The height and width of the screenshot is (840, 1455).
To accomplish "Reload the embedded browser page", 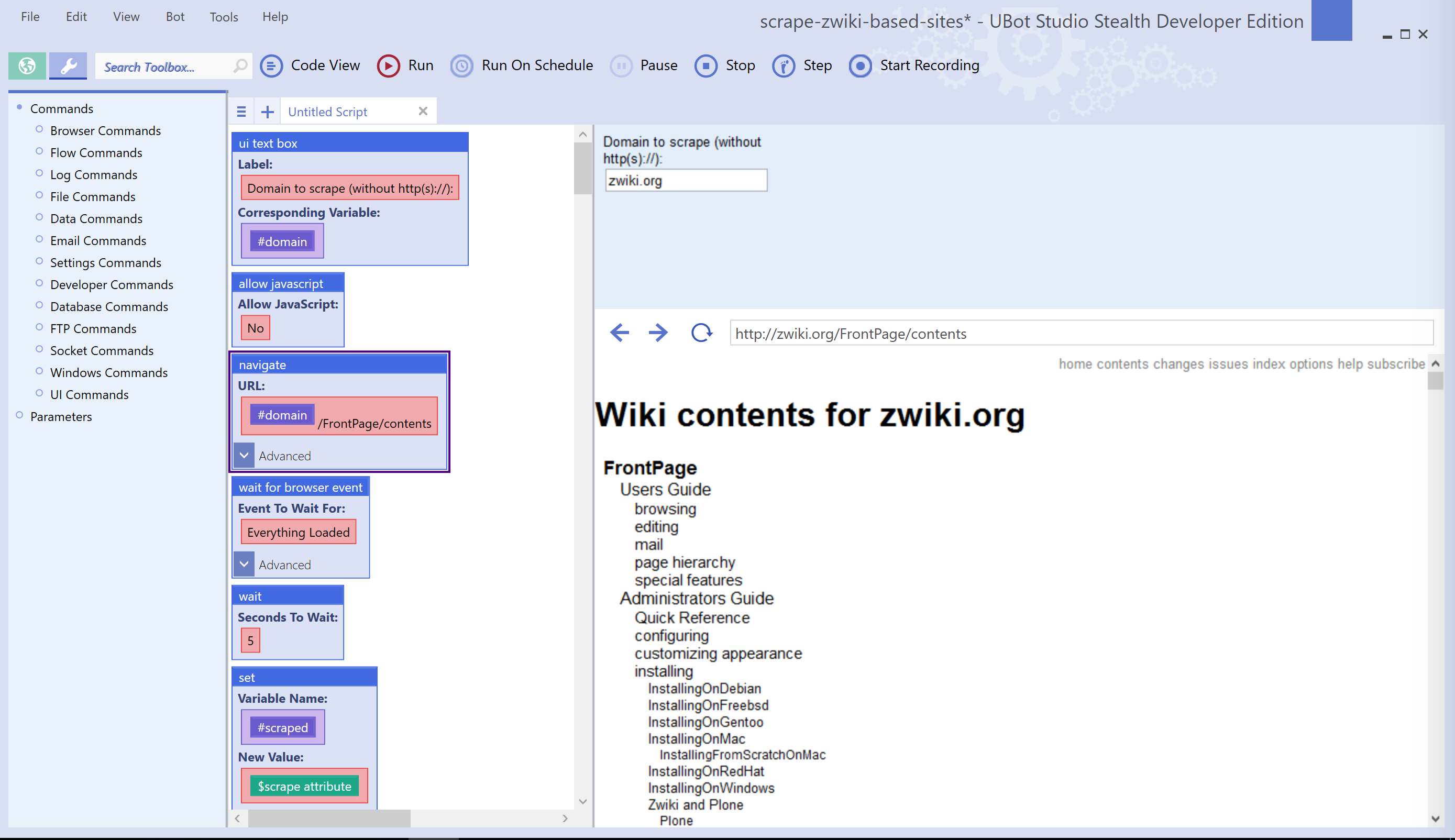I will 701,333.
